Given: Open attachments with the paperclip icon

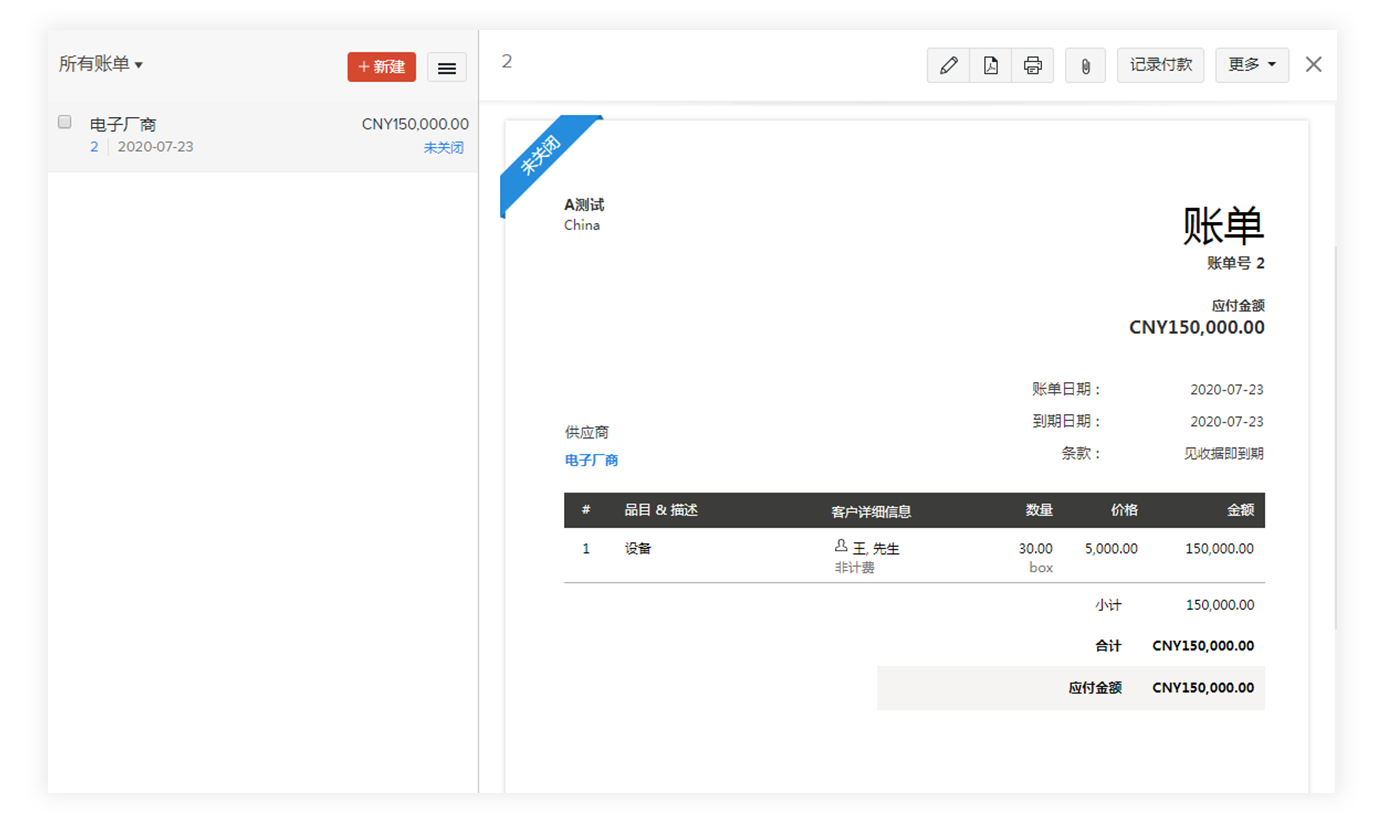Looking at the screenshot, I should pyautogui.click(x=1085, y=65).
